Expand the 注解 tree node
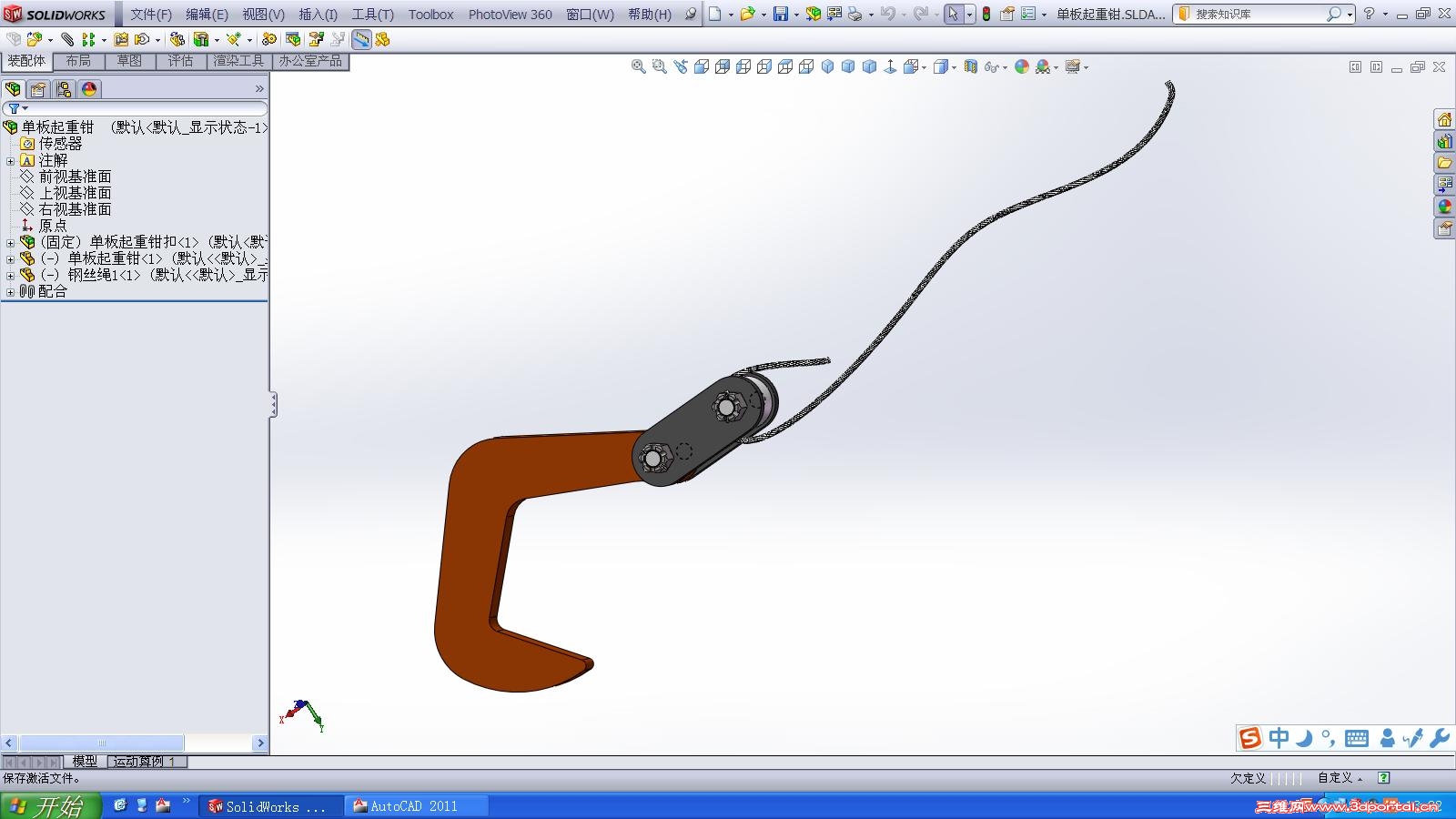Image resolution: width=1456 pixels, height=819 pixels. point(10,161)
